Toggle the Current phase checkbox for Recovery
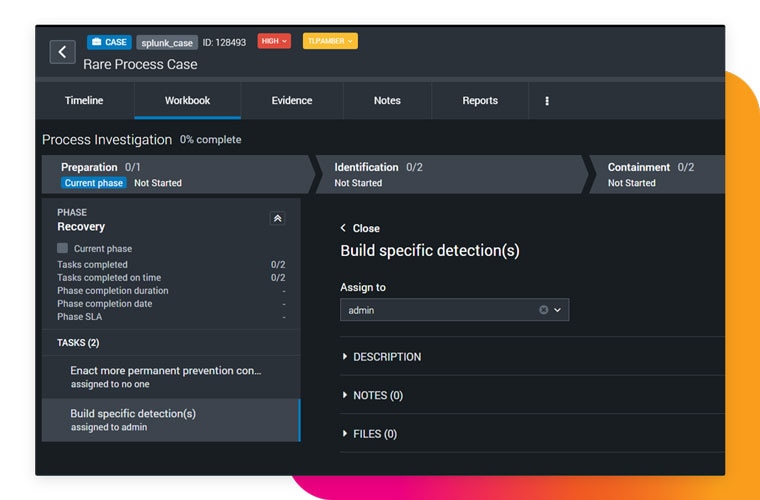 63,248
